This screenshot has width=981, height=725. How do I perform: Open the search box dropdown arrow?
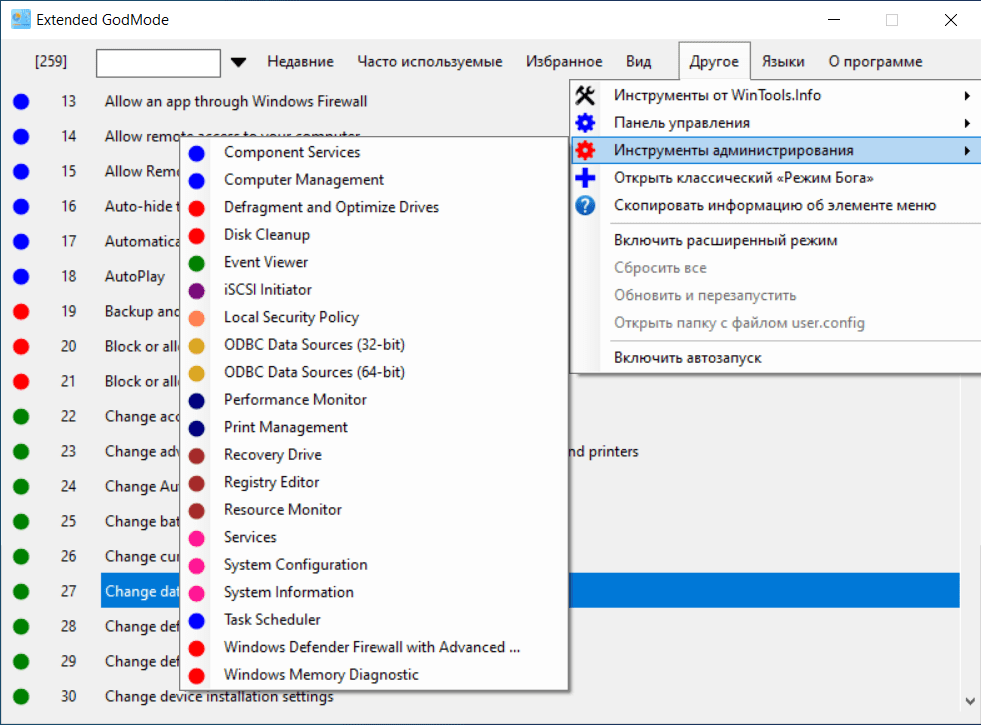coord(238,62)
